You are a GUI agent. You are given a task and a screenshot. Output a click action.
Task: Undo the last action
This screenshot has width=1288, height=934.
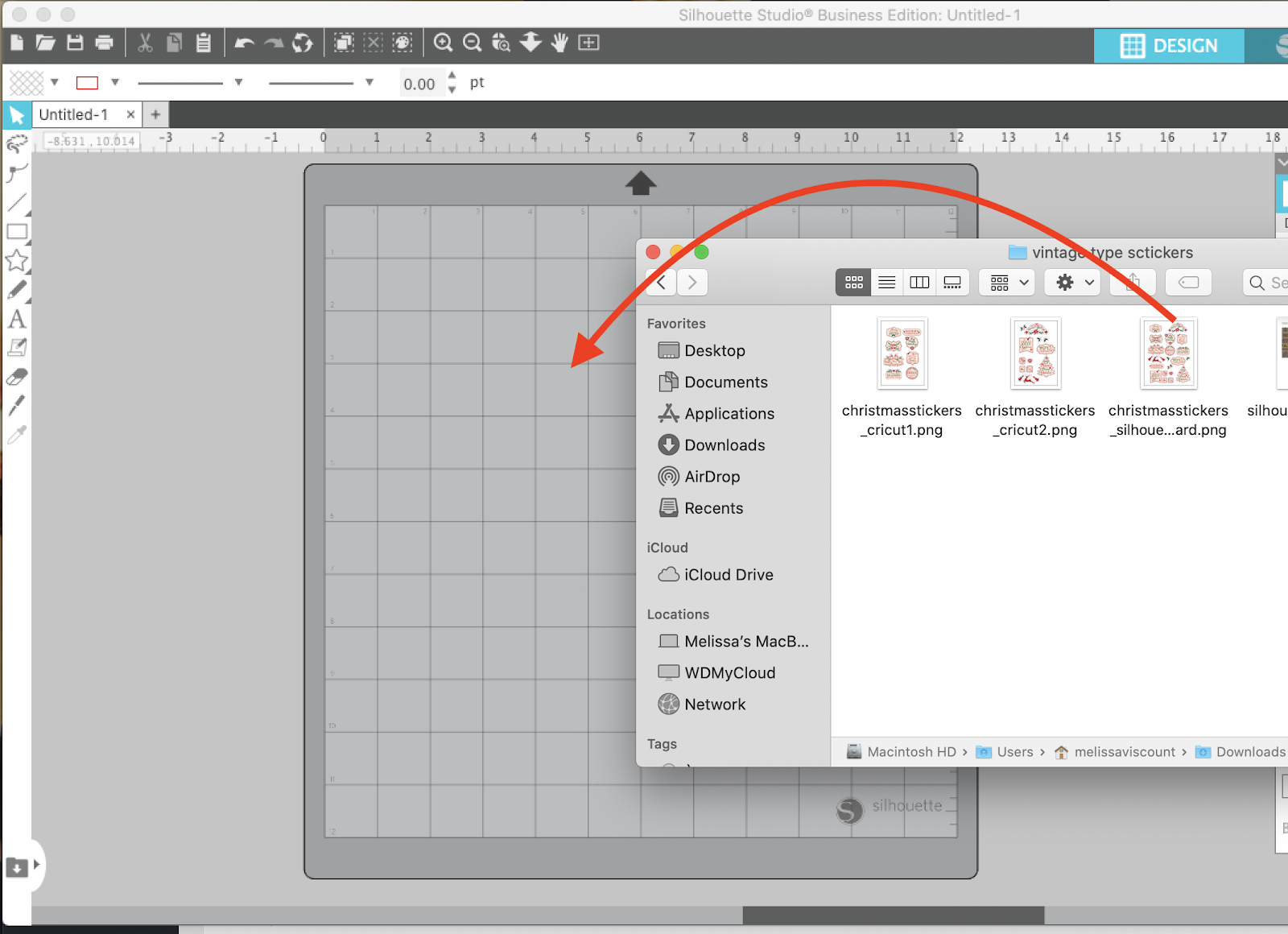click(x=245, y=43)
